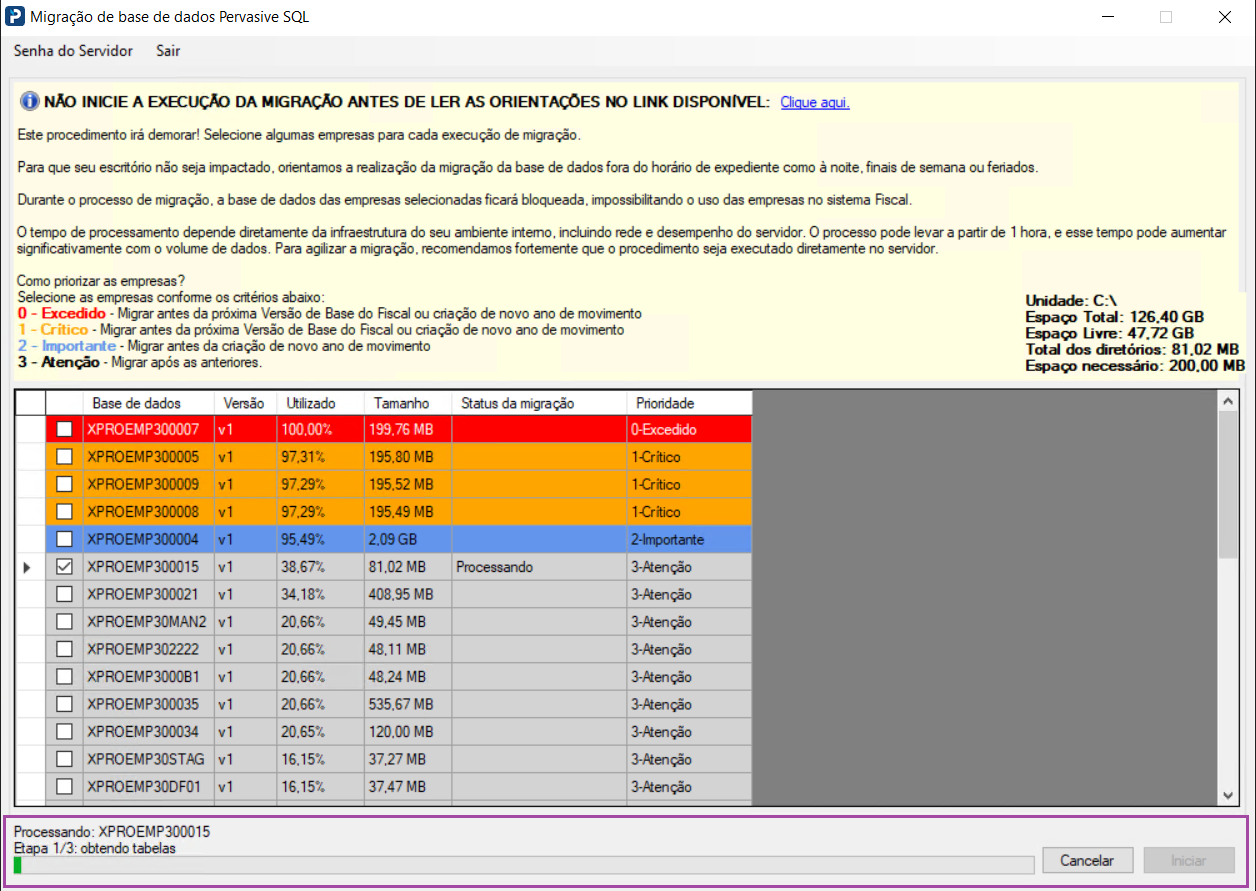Enable the checkbox for XPROEMP300009
The width and height of the screenshot is (1256, 891).
[64, 484]
